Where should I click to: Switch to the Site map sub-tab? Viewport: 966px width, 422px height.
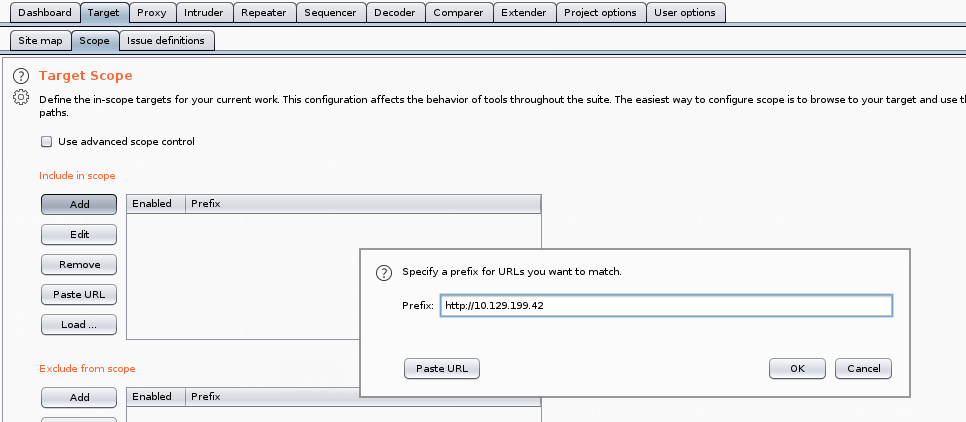[x=40, y=41]
